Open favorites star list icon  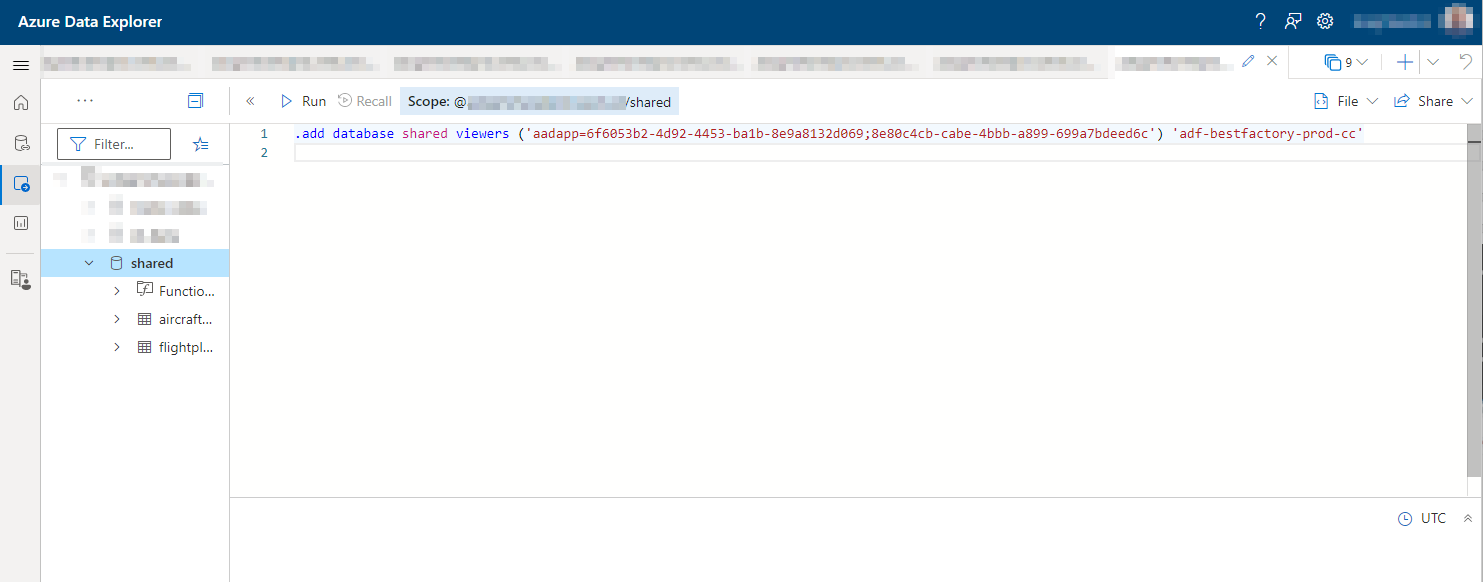pos(200,144)
